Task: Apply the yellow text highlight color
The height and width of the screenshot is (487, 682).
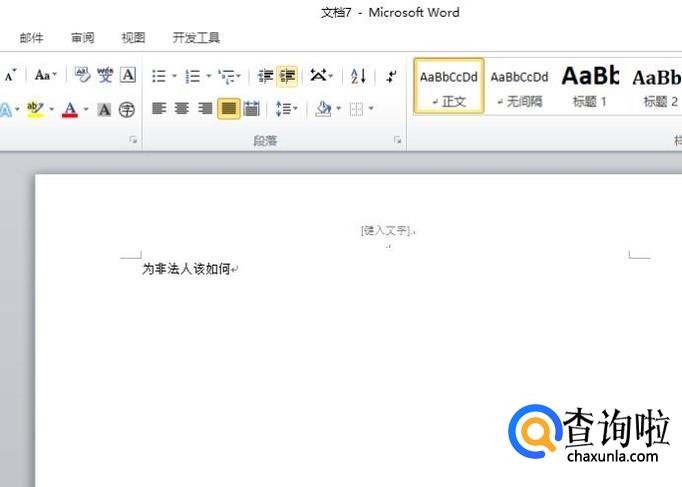Action: 35,109
